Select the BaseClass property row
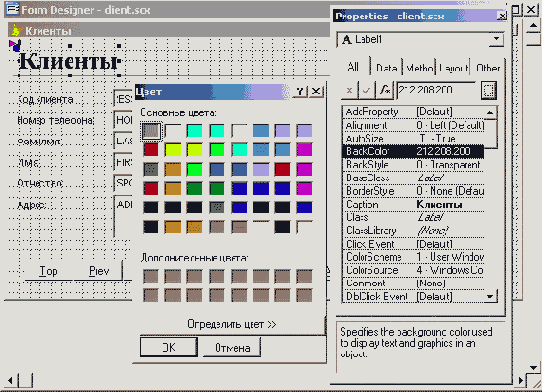The image size is (542, 392). [413, 178]
